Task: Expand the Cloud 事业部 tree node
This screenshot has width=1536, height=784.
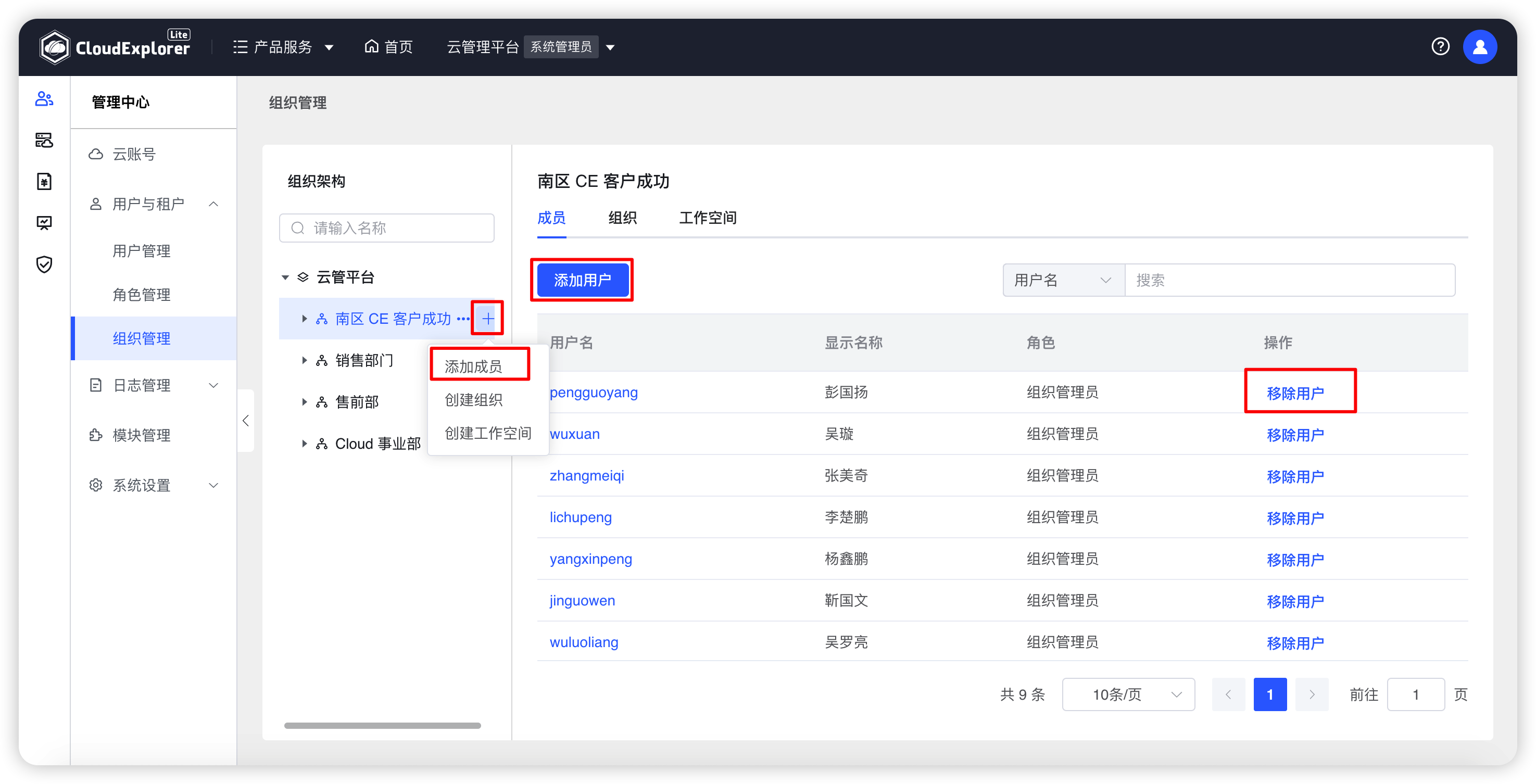Action: (x=304, y=444)
